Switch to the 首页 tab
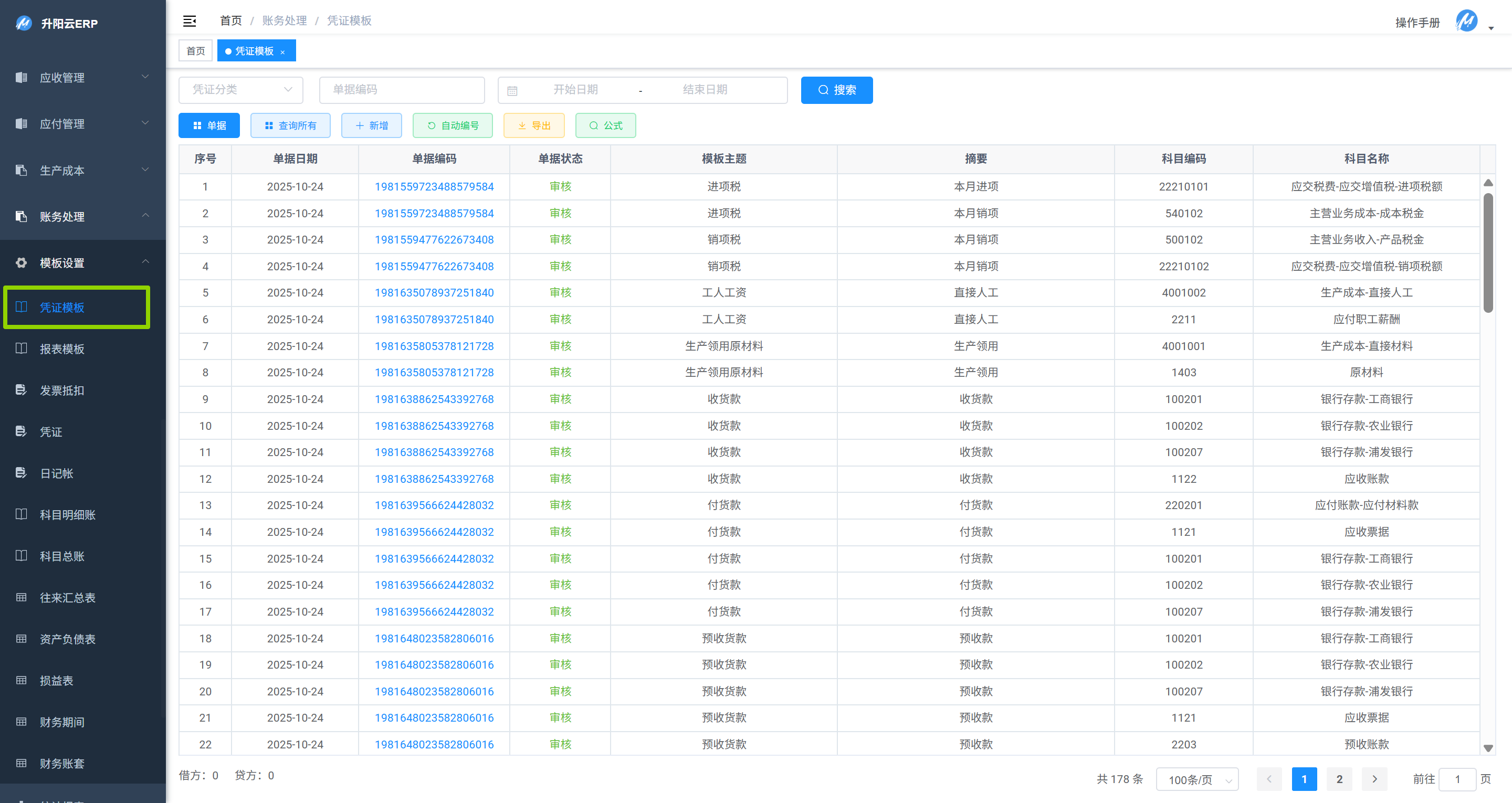1512x803 pixels. [x=195, y=51]
